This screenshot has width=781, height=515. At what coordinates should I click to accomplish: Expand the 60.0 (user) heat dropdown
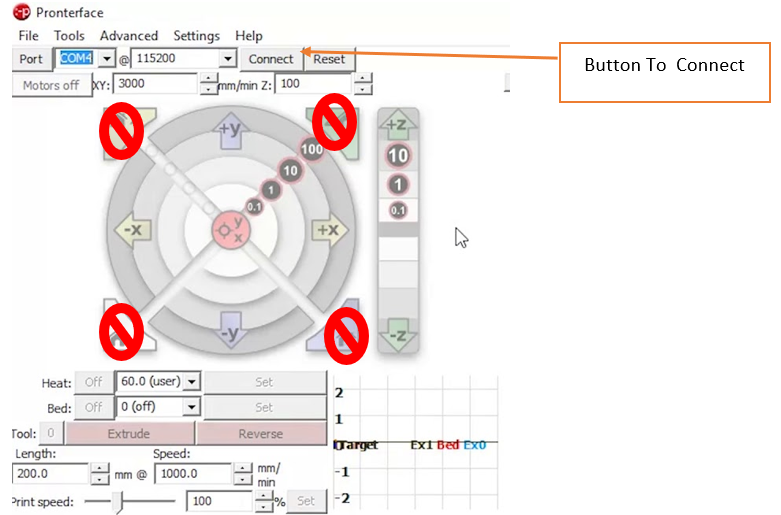point(192,382)
